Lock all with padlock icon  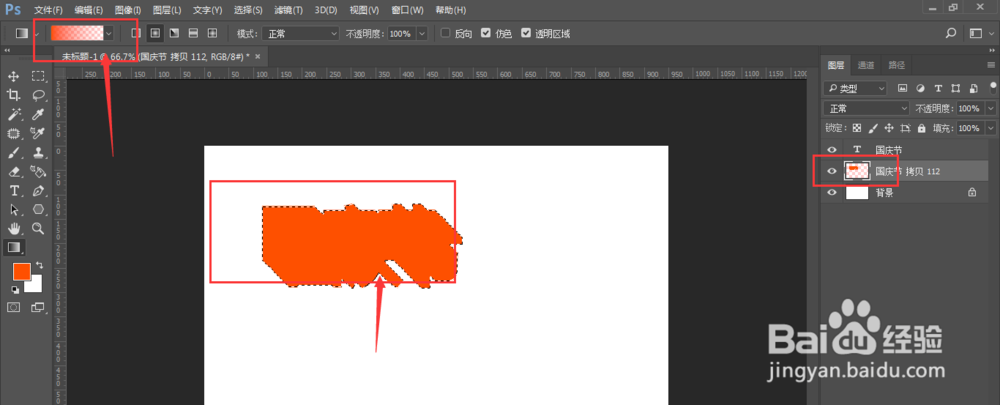click(921, 128)
